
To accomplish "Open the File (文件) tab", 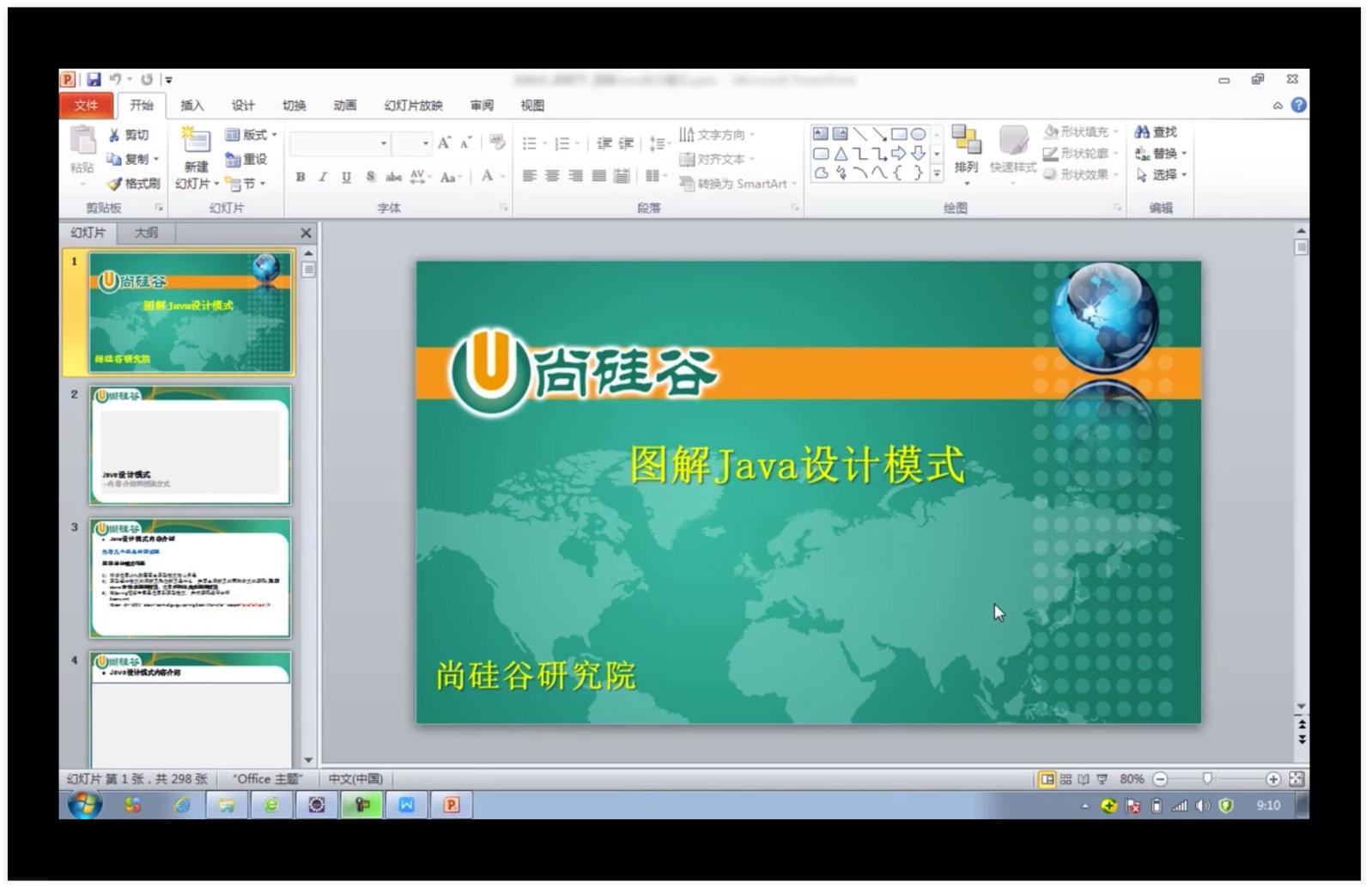I will 86,105.
